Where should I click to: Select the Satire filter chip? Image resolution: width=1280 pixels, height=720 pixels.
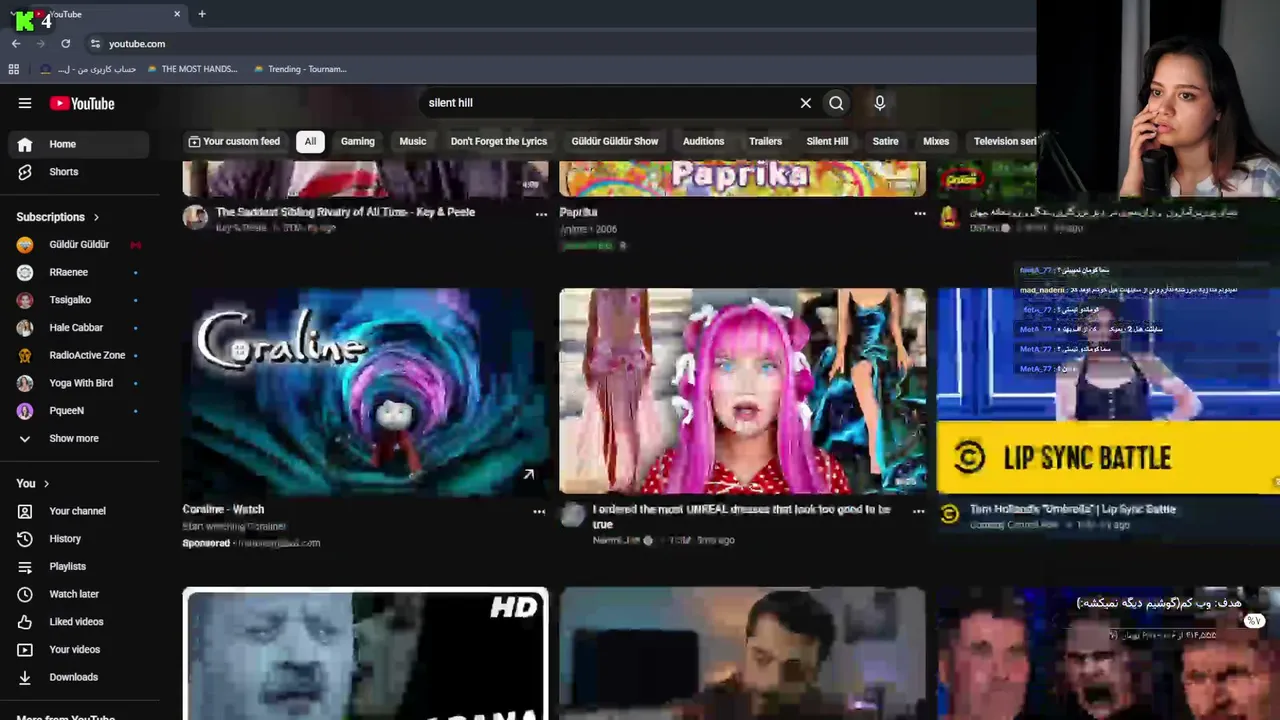[x=885, y=141]
